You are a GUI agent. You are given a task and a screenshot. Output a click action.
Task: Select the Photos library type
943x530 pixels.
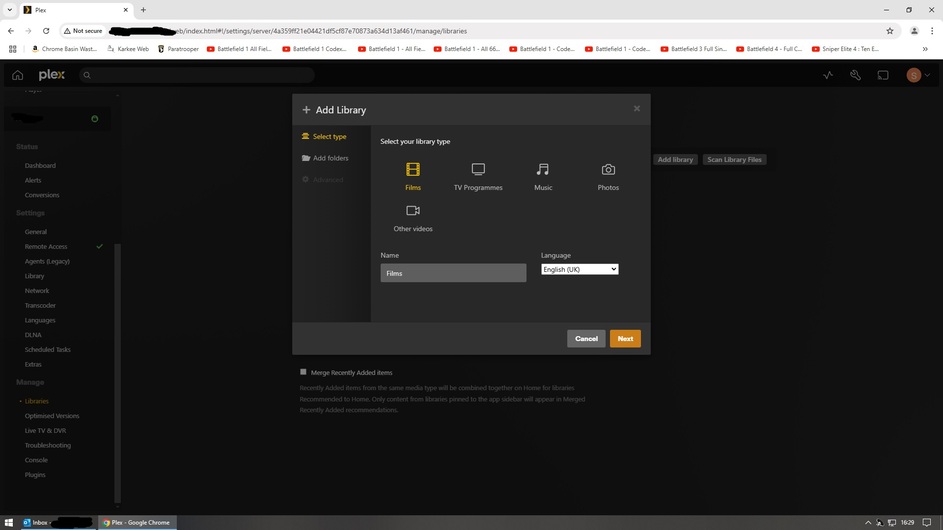click(x=608, y=176)
